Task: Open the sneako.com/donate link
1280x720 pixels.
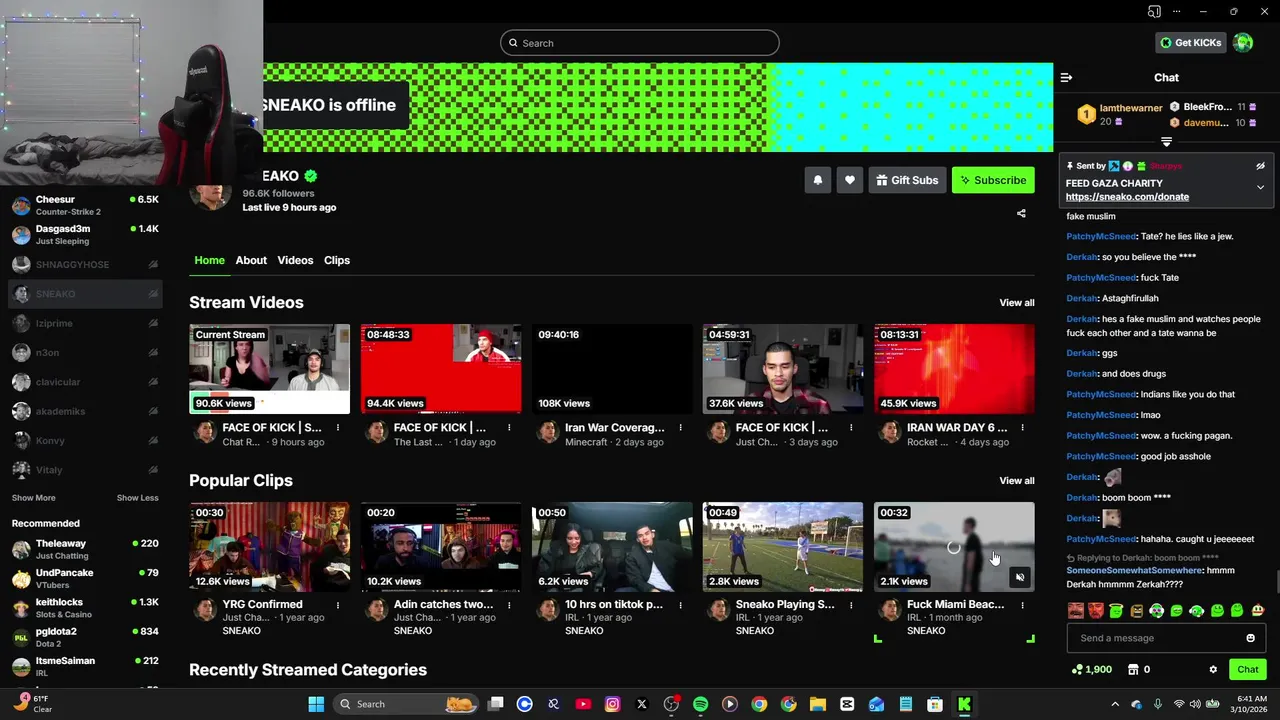Action: [1127, 197]
